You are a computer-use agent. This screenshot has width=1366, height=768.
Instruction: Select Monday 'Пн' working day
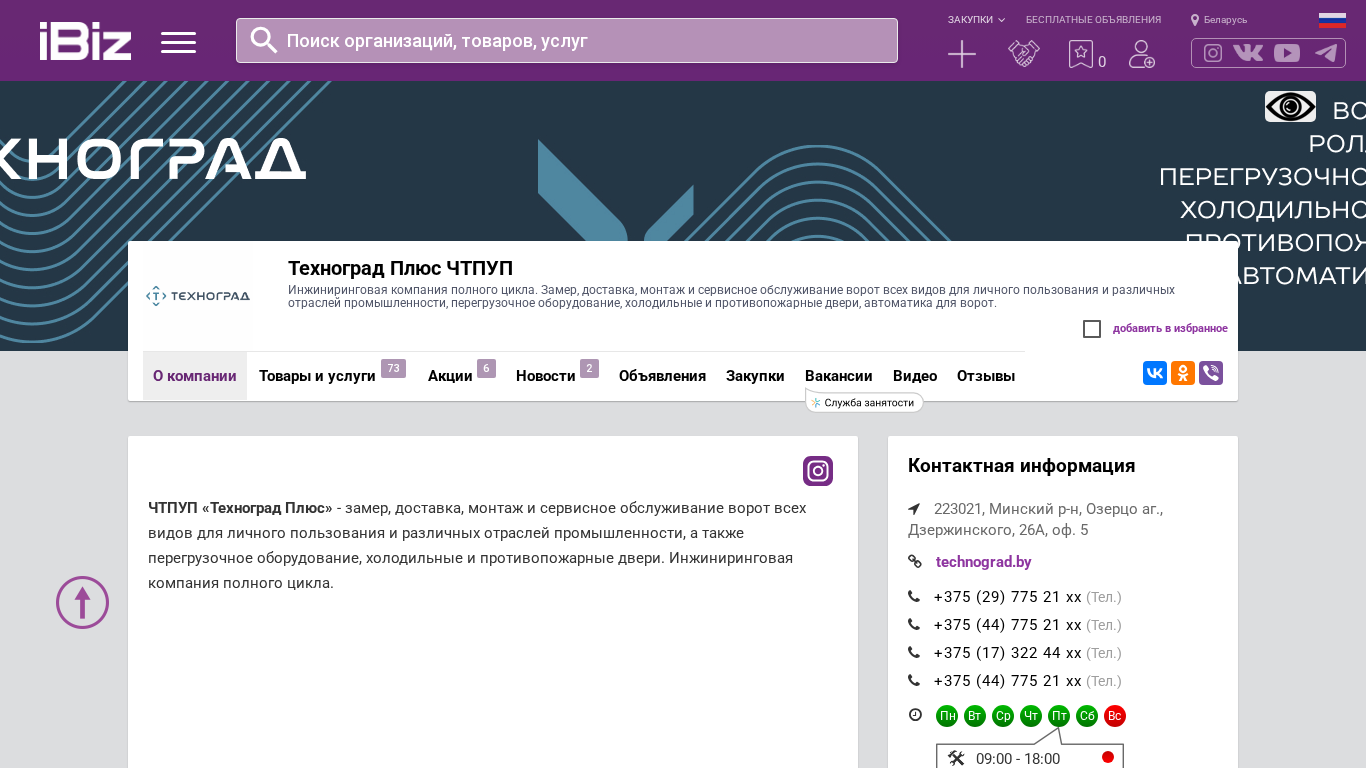click(x=947, y=716)
